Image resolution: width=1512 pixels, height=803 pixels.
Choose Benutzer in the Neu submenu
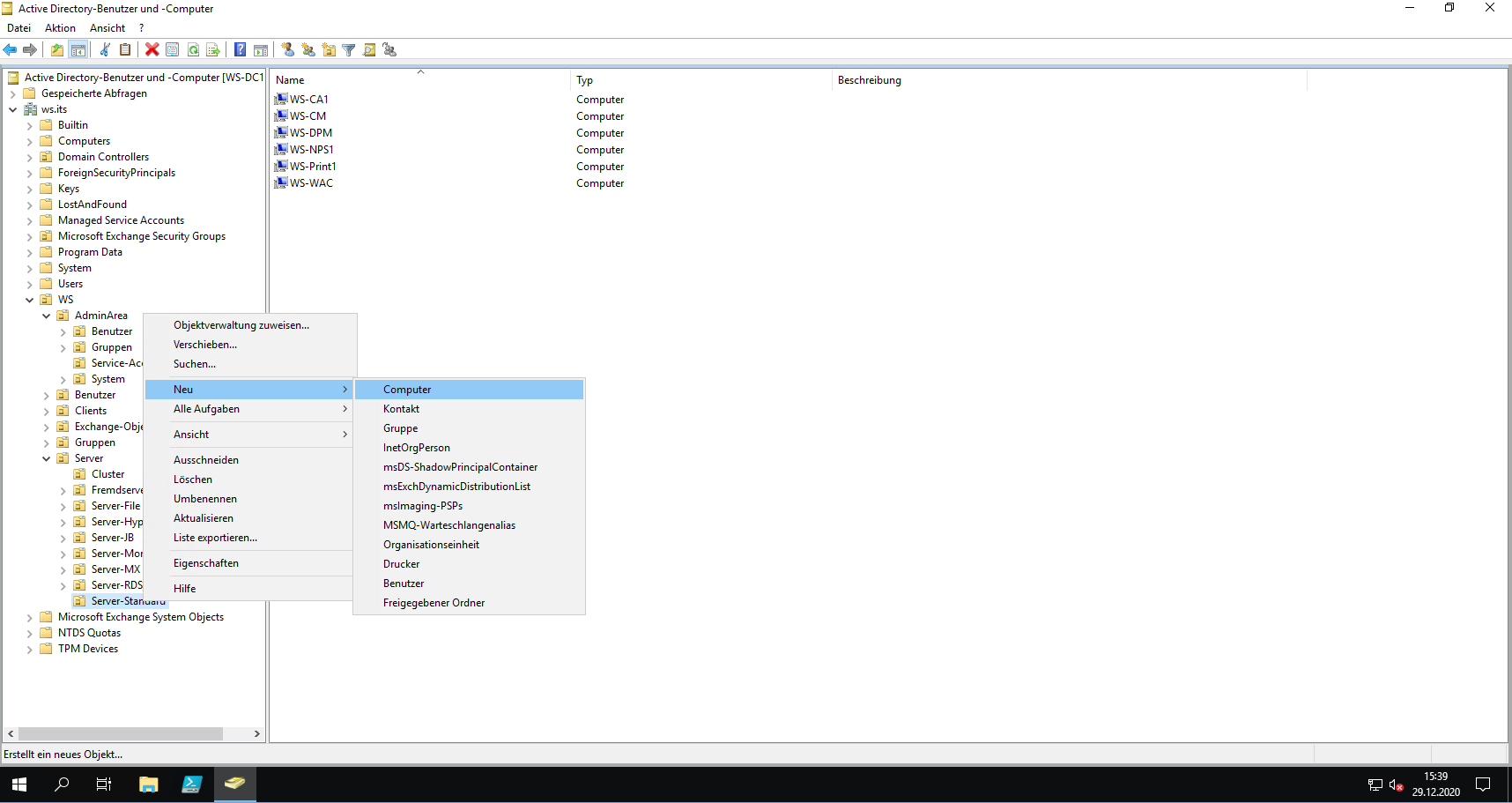click(469, 584)
